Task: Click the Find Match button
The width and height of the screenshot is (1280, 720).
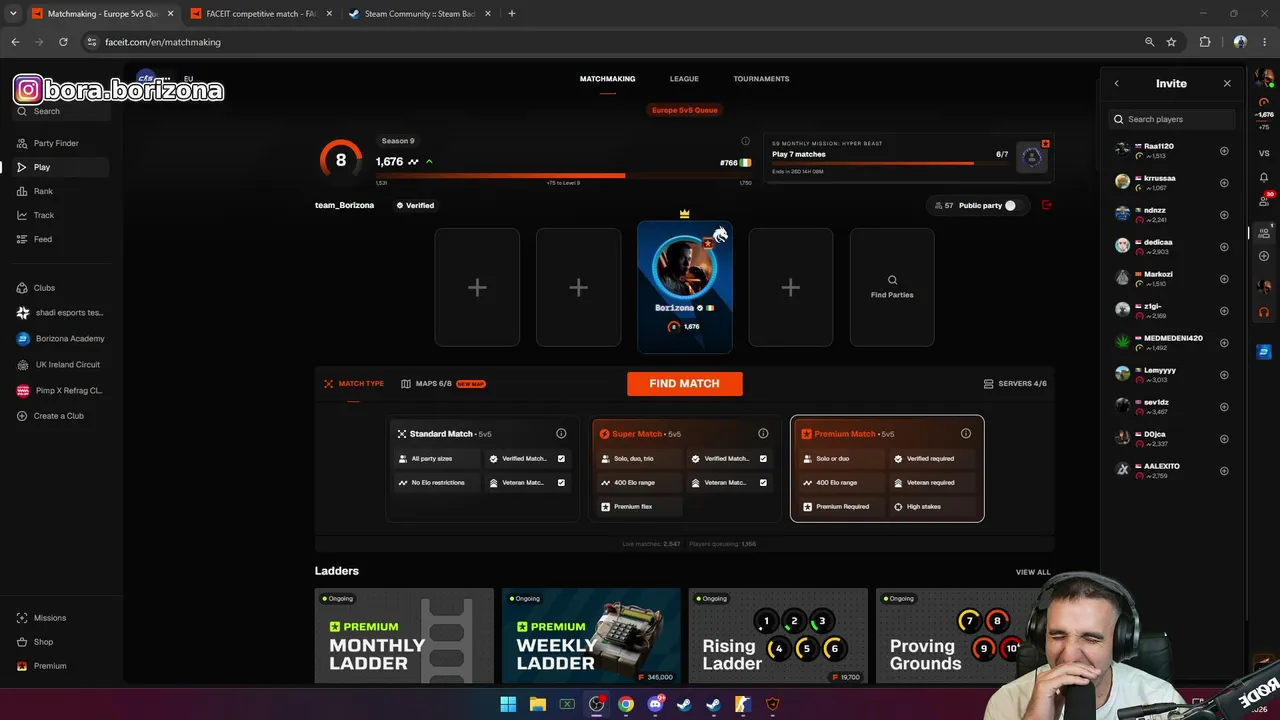Action: [685, 384]
